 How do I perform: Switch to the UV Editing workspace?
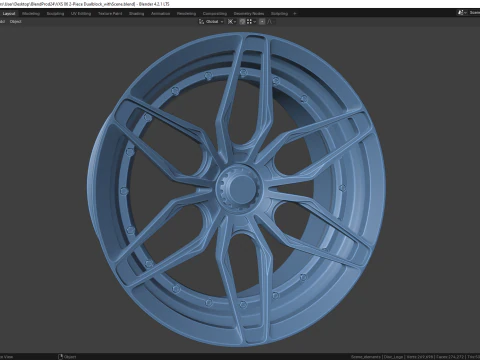click(x=81, y=14)
